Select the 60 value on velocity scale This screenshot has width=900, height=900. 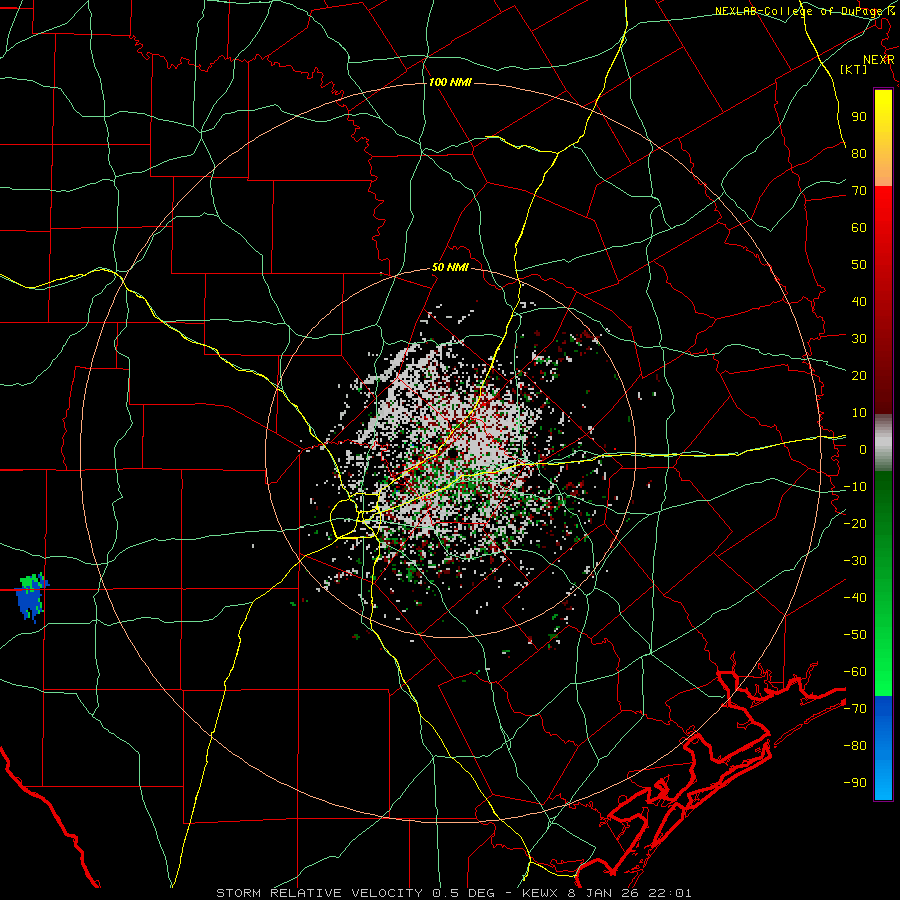[859, 227]
